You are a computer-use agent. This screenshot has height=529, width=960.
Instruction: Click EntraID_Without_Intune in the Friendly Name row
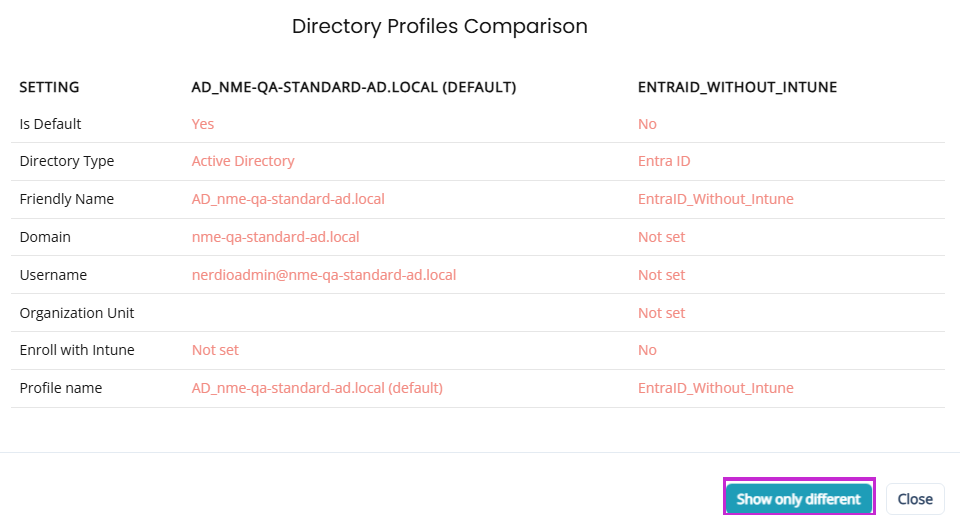pyautogui.click(x=715, y=198)
